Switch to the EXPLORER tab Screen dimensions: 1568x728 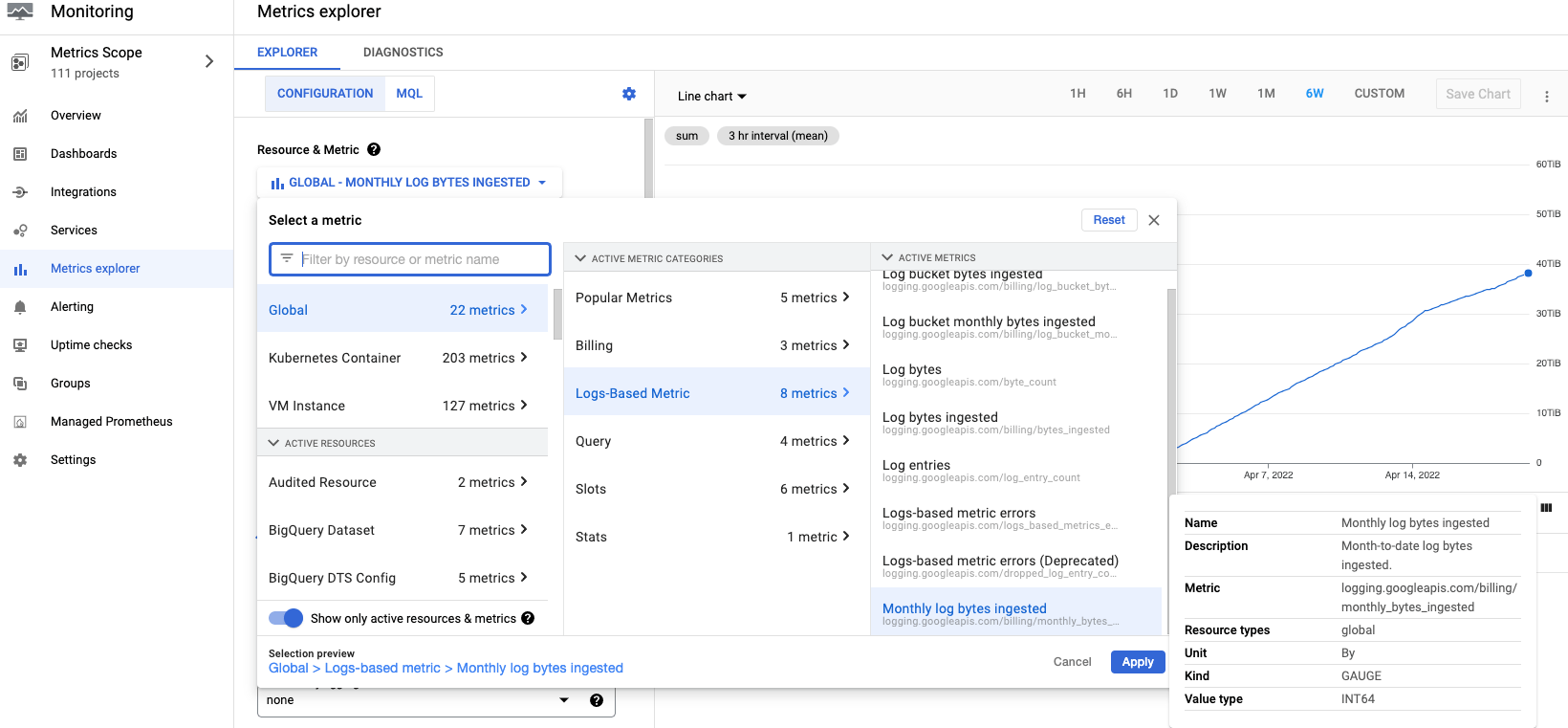287,53
